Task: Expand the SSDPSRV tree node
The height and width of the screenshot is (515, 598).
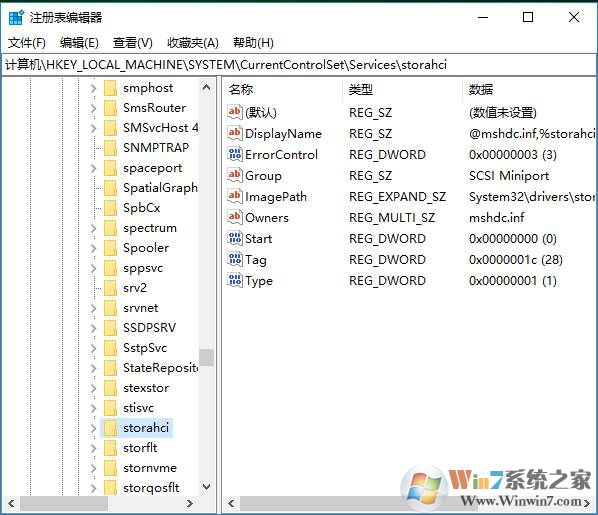Action: (93, 328)
